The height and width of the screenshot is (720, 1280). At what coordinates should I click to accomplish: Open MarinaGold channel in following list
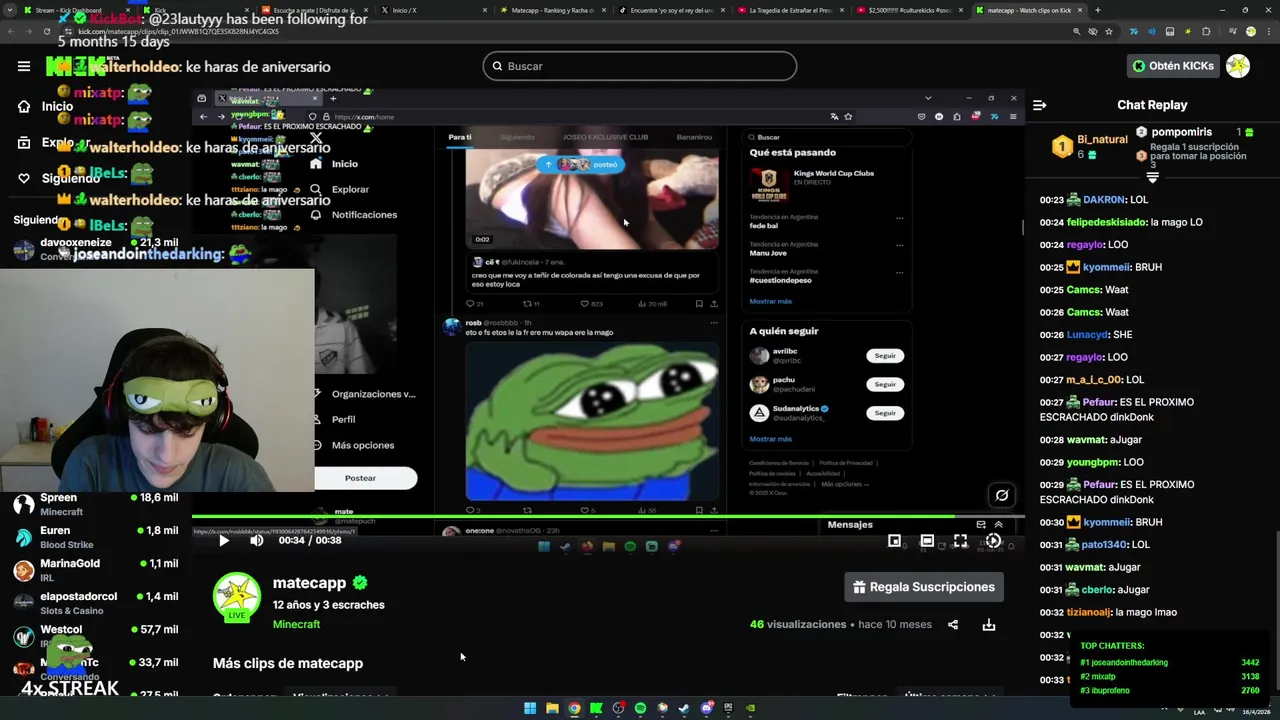coord(96,570)
